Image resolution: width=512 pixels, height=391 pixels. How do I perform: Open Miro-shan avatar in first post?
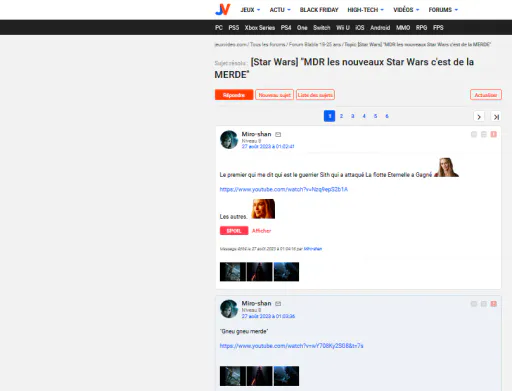coord(229,139)
